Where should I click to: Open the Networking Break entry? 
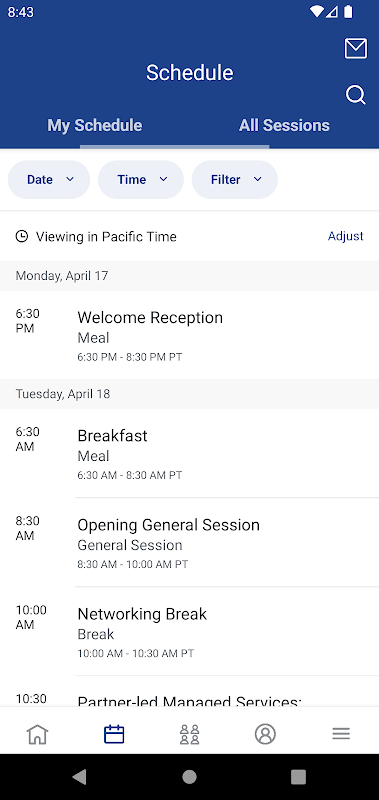189,632
